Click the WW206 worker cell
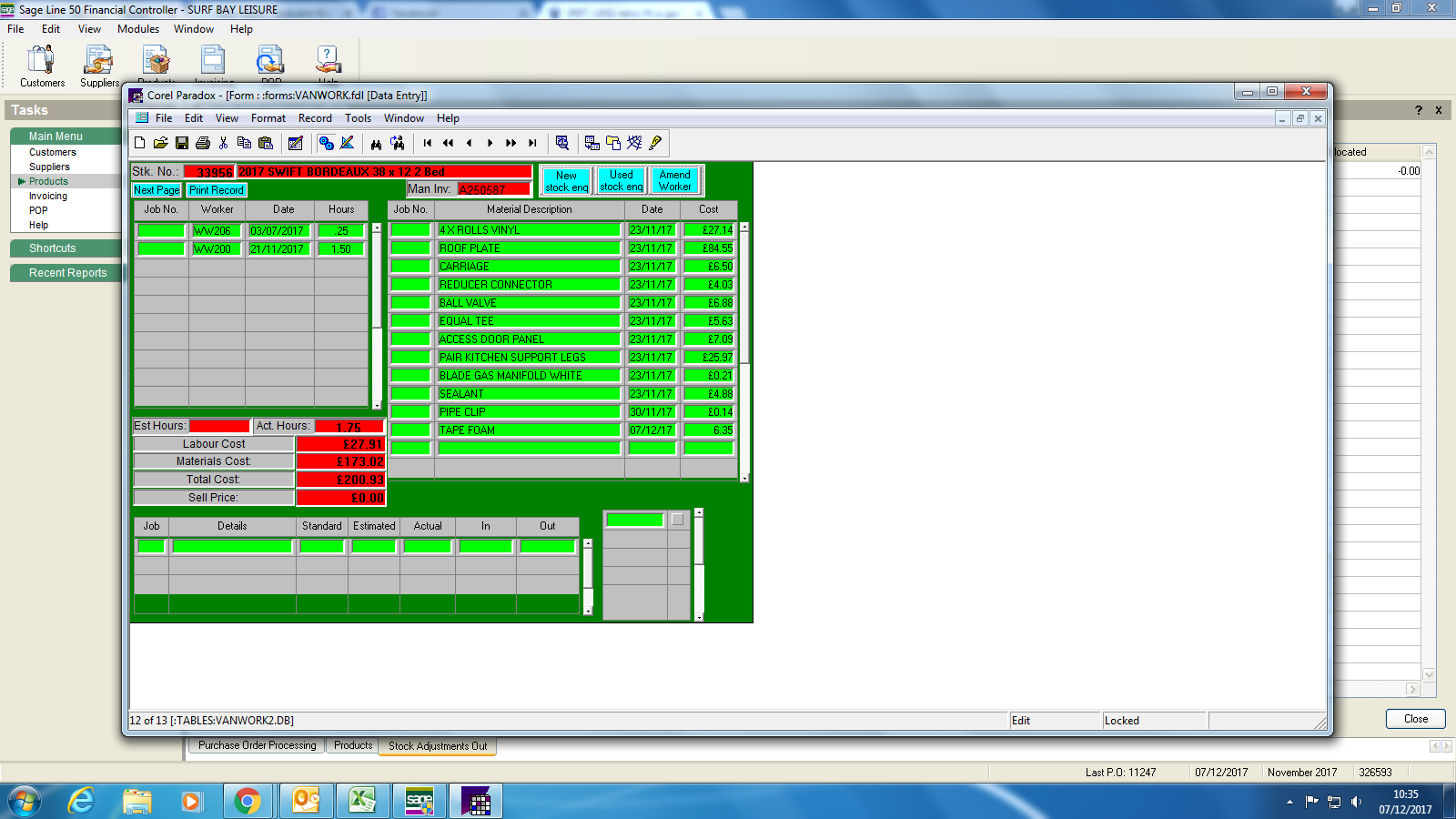Viewport: 1456px width, 819px height. pyautogui.click(x=217, y=231)
